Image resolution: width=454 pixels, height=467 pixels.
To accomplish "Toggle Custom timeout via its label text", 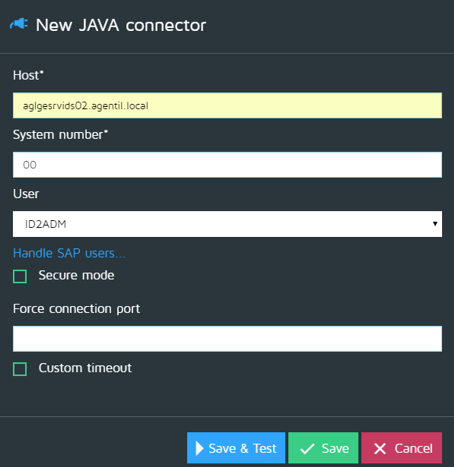I will [85, 368].
